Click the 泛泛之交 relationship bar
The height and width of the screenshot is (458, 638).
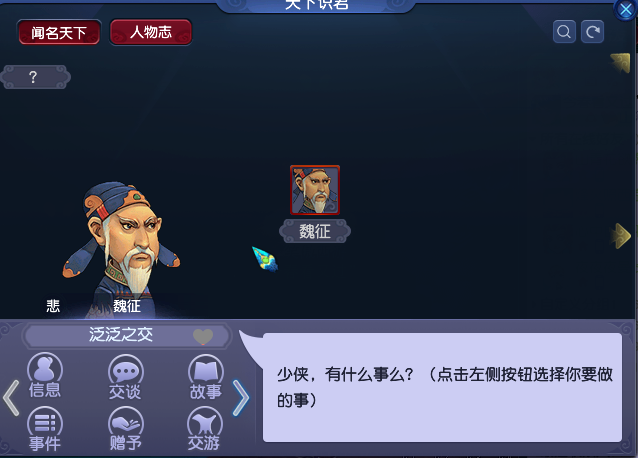click(x=126, y=336)
